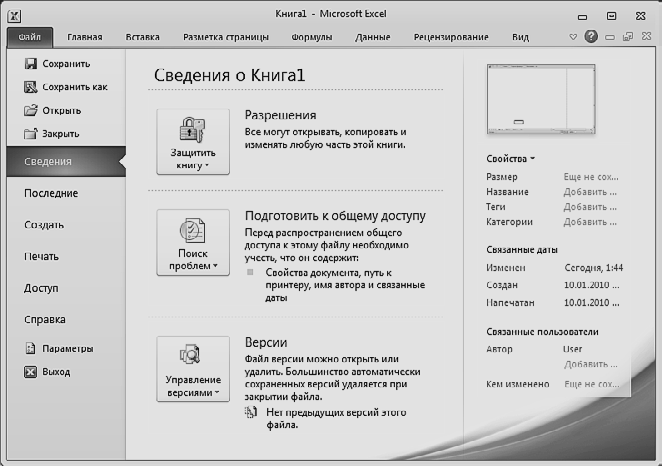Open the Данные tab
This screenshot has height=466, width=662.
click(372, 37)
